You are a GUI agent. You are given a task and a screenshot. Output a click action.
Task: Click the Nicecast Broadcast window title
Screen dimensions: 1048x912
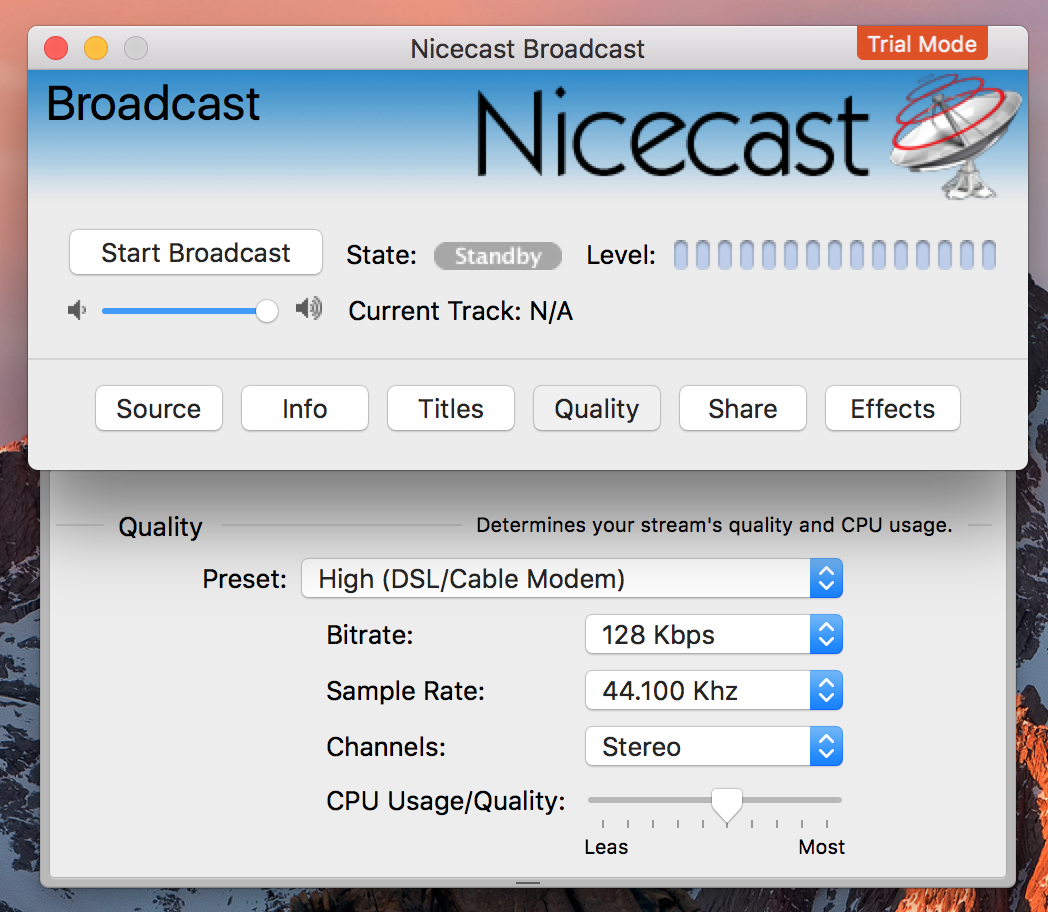tap(527, 49)
